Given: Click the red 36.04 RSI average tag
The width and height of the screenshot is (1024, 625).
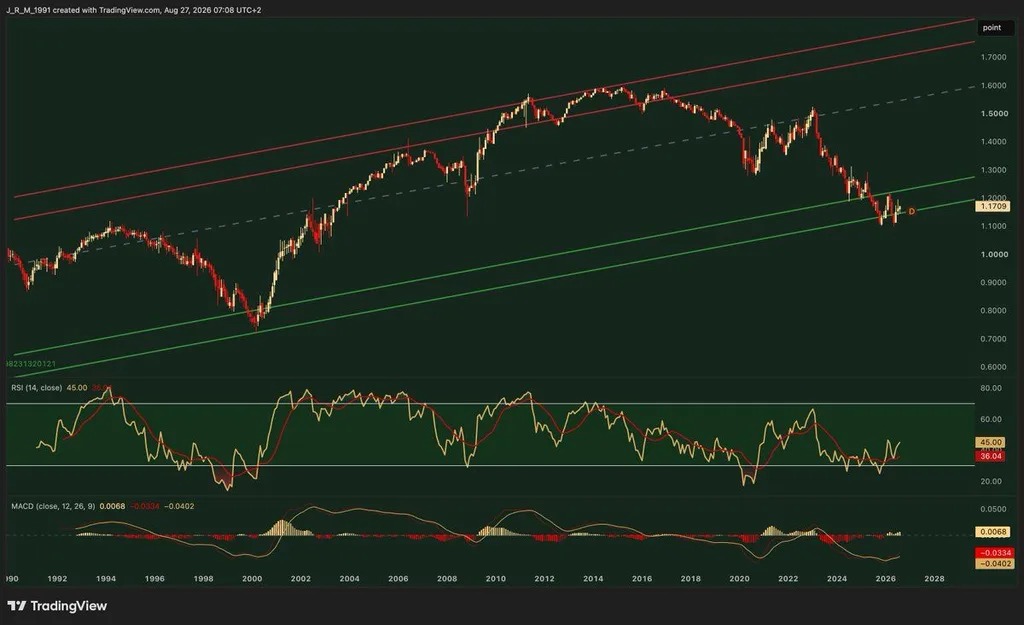Looking at the screenshot, I should (990, 456).
